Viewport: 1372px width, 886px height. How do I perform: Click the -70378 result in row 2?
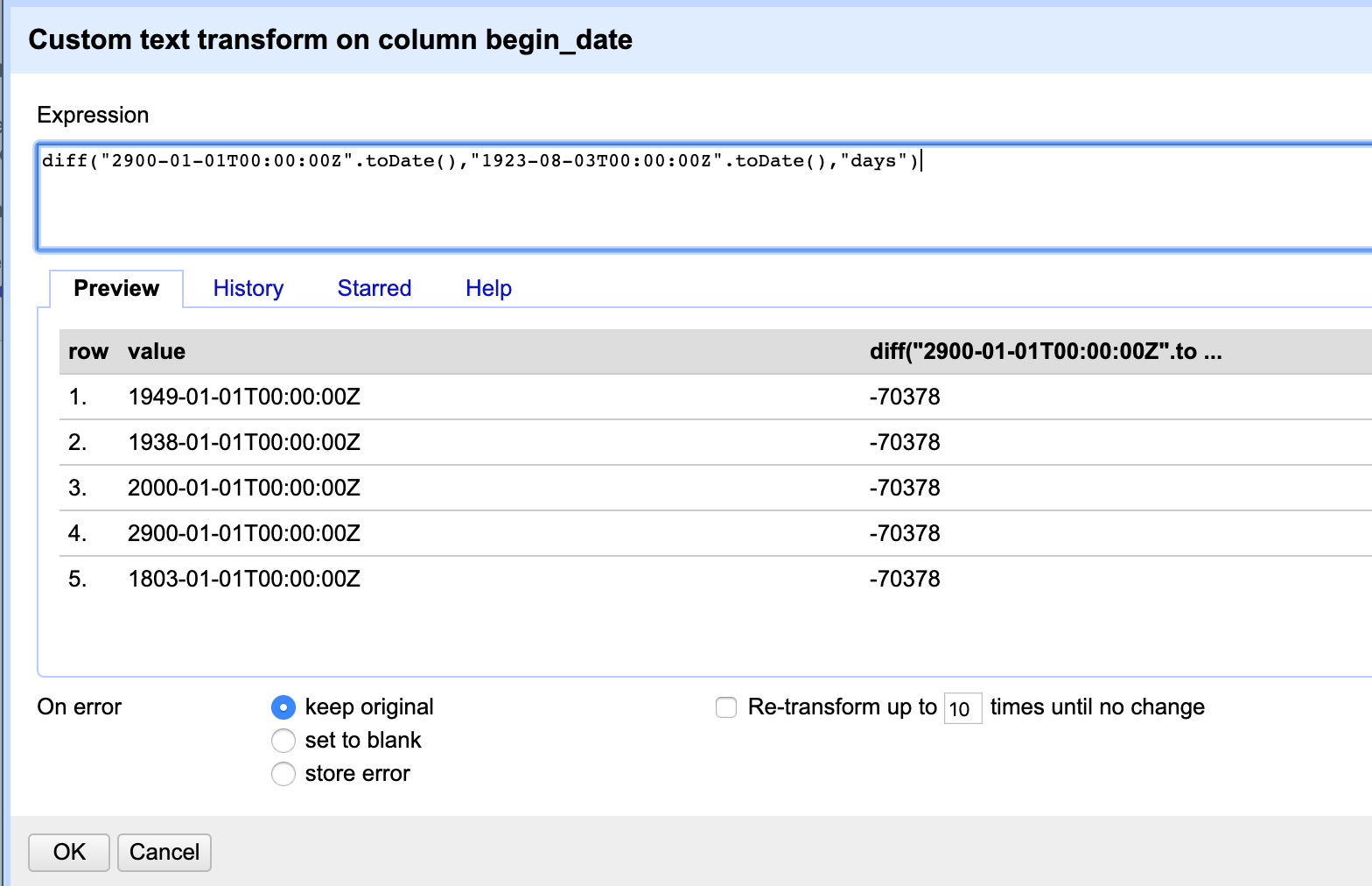[905, 442]
